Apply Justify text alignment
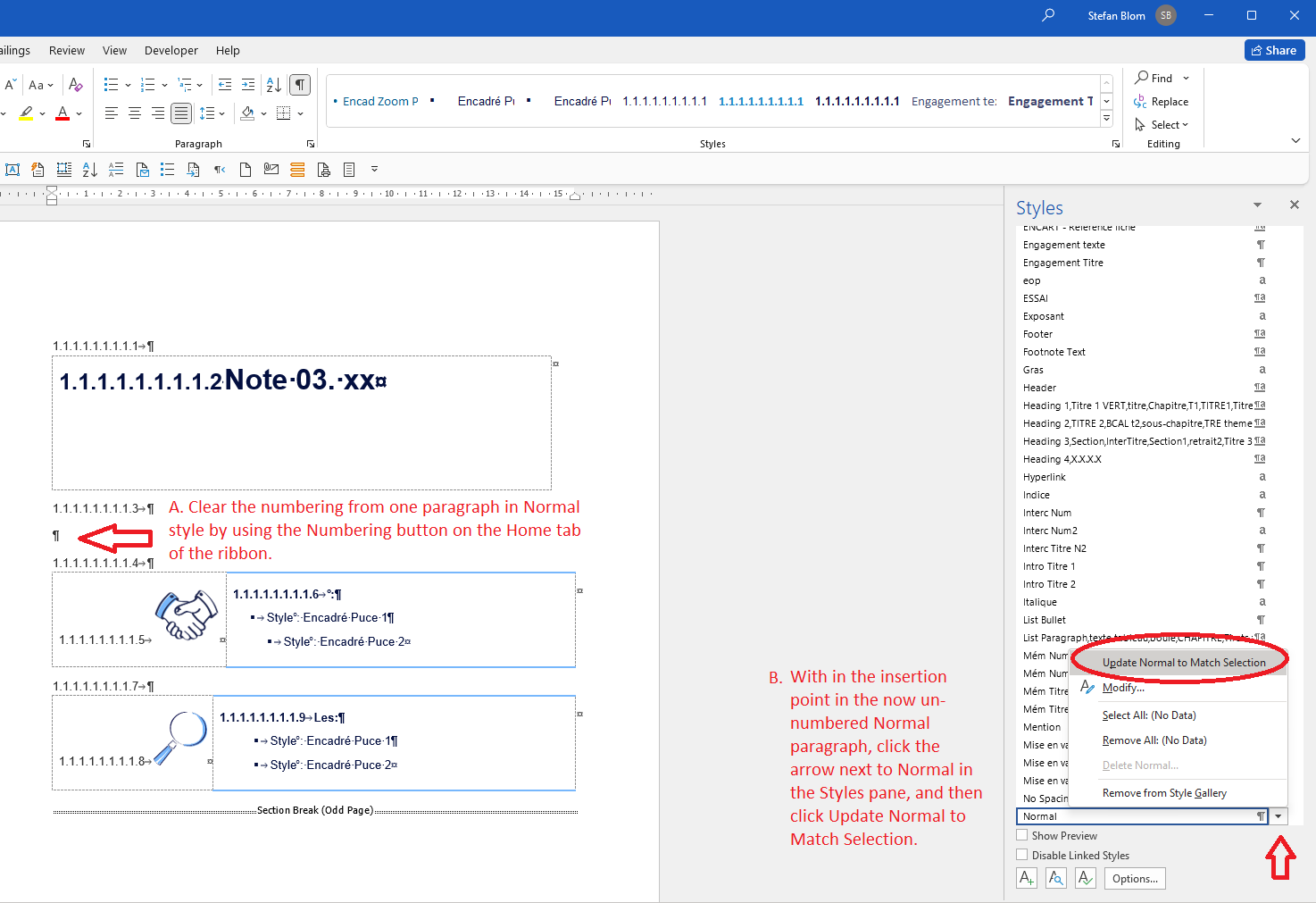The image size is (1316, 903). coord(181,113)
